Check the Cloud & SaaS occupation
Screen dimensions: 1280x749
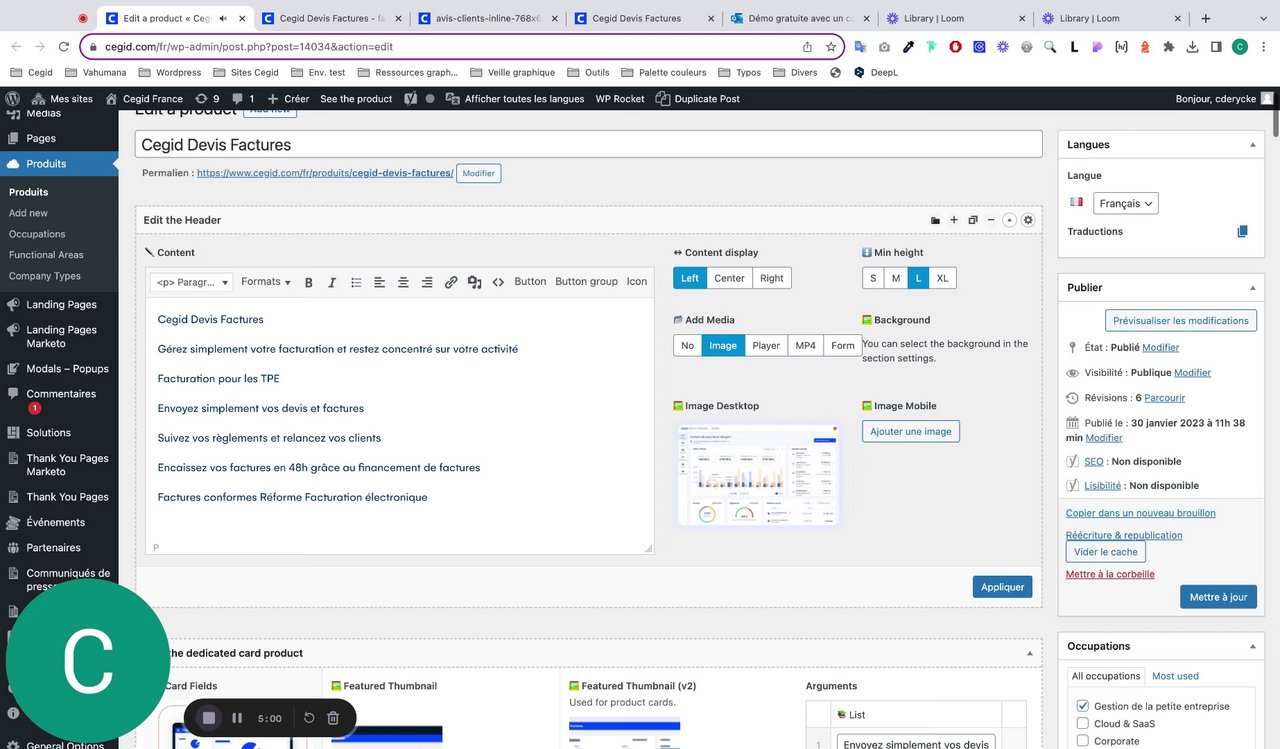(1083, 724)
